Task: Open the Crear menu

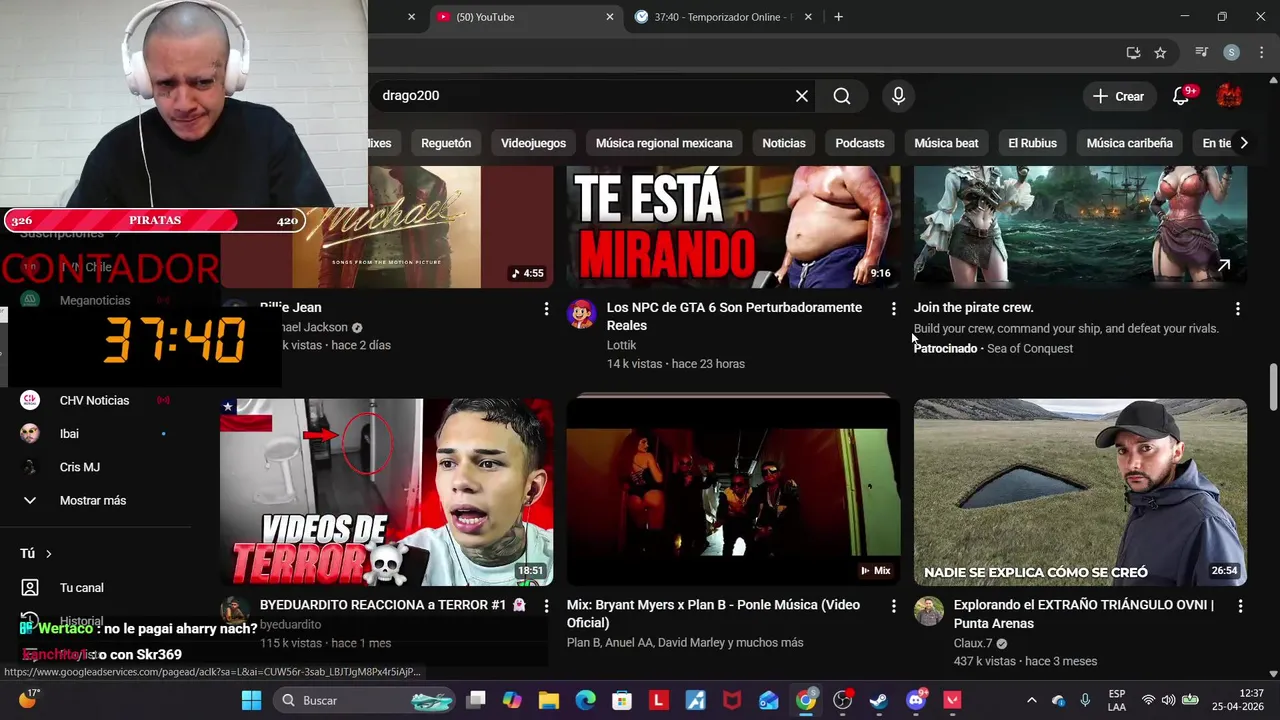Action: pyautogui.click(x=1118, y=96)
